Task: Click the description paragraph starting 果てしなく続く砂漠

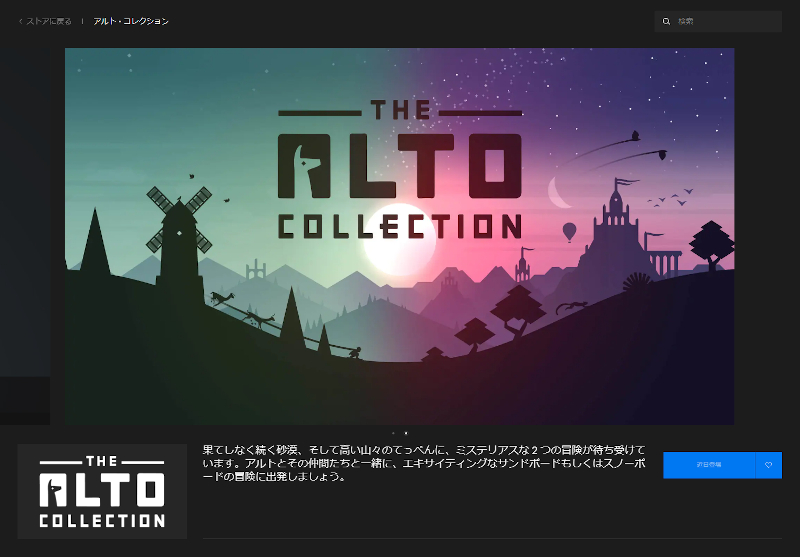Action: coord(423,463)
